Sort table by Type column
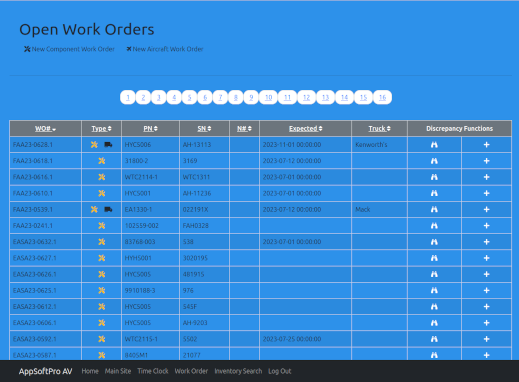 (x=101, y=129)
